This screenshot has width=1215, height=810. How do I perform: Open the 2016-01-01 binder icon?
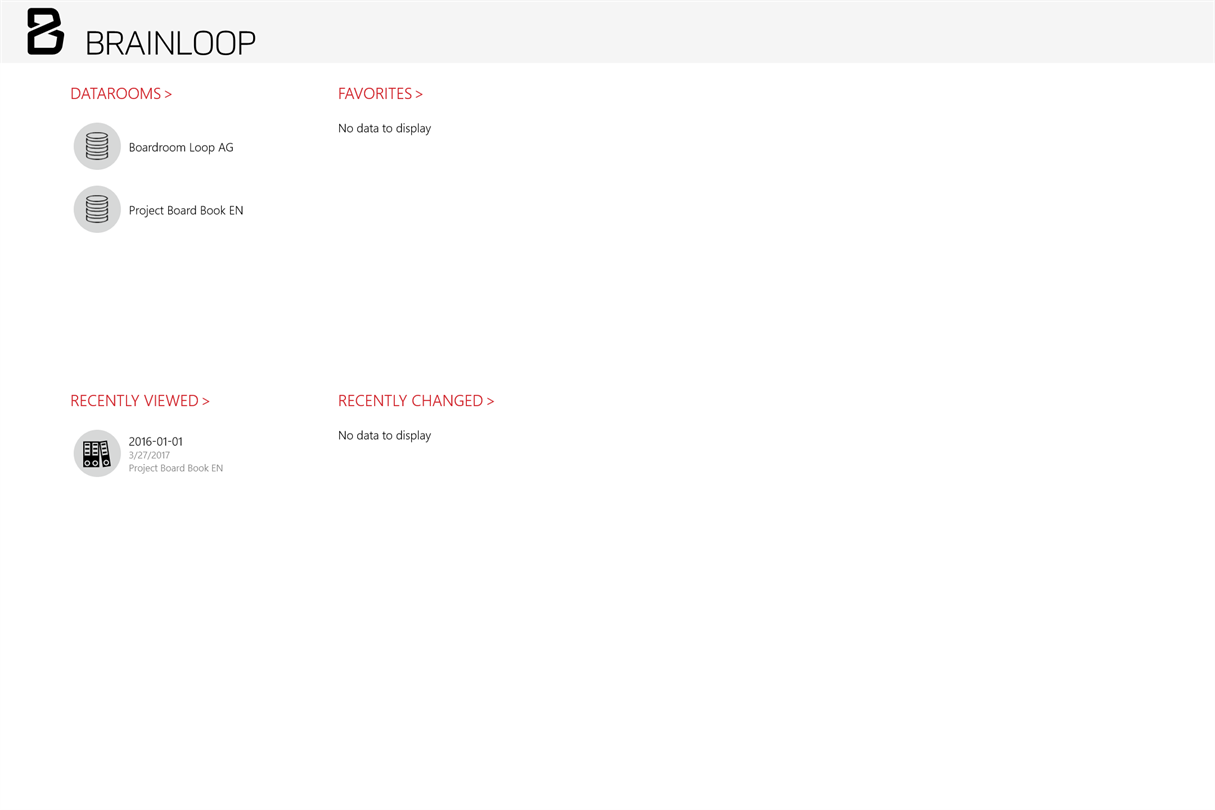(97, 454)
